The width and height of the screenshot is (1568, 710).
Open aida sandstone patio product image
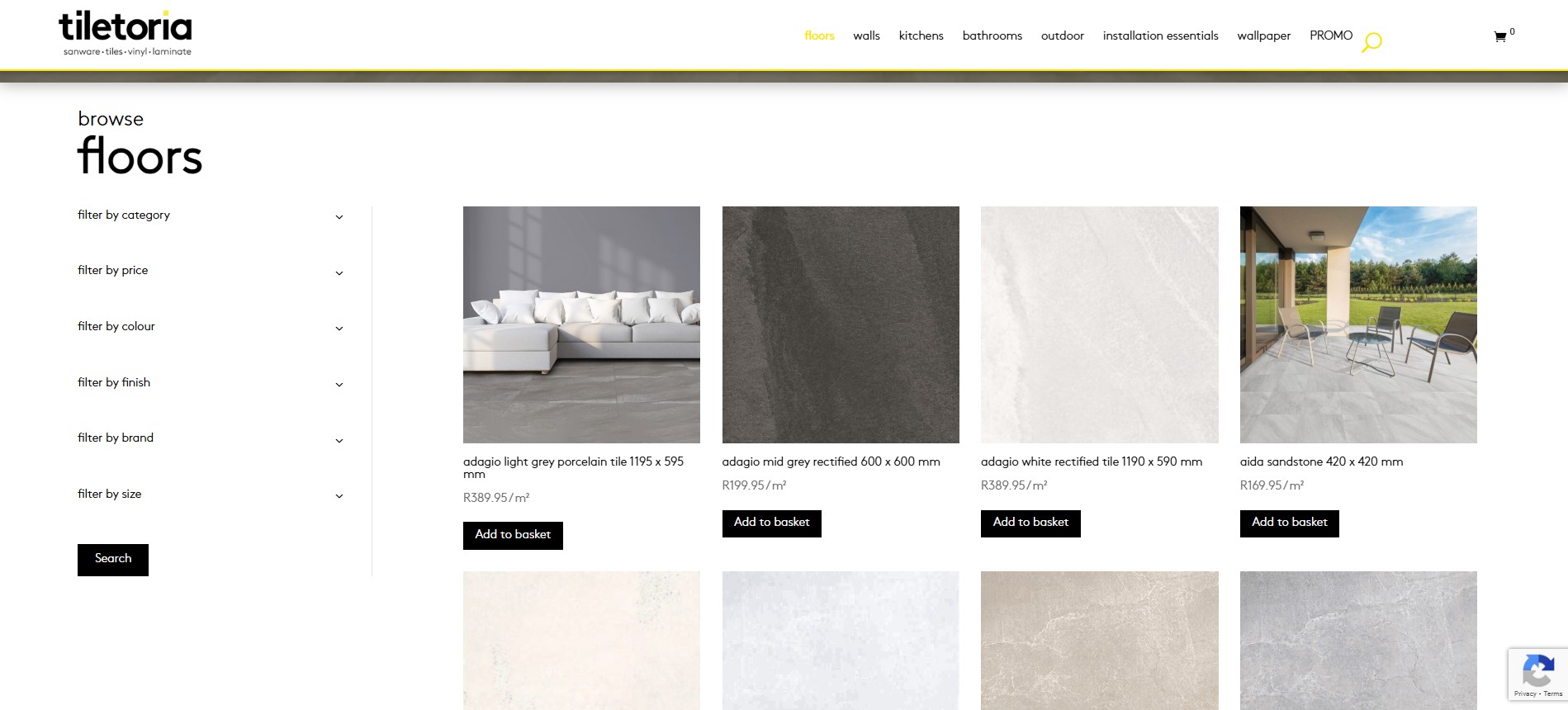click(x=1358, y=324)
